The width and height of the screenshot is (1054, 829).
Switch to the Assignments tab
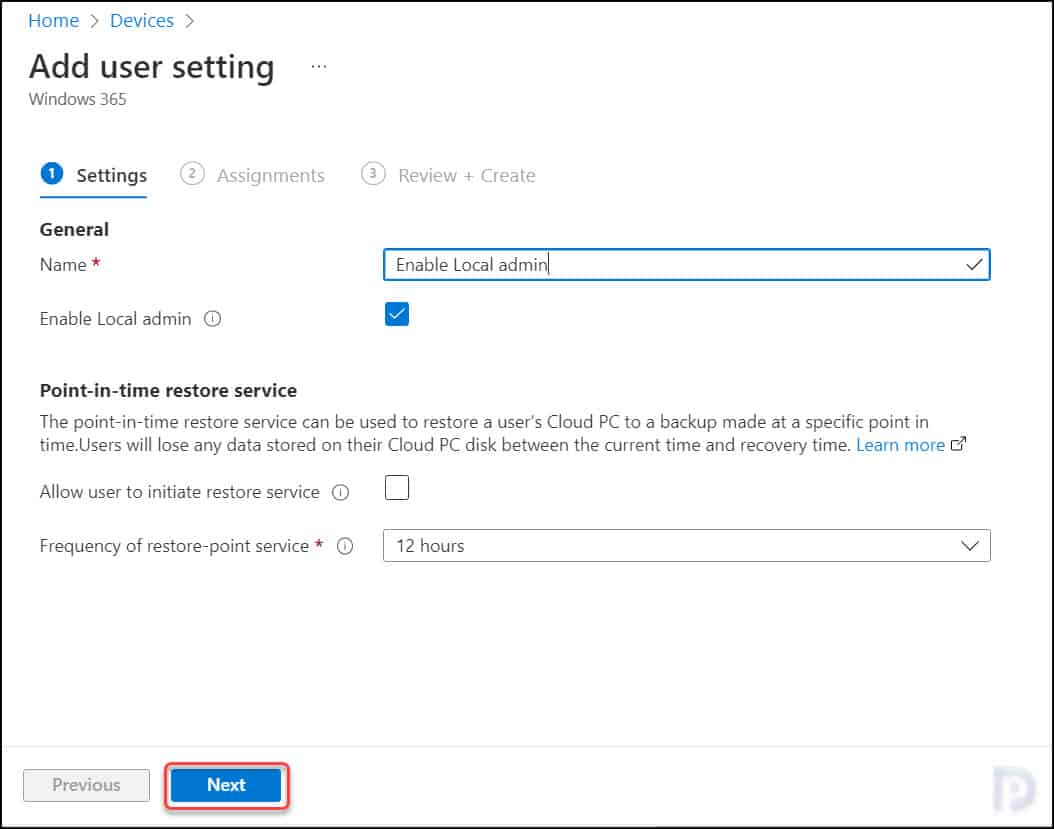253,175
